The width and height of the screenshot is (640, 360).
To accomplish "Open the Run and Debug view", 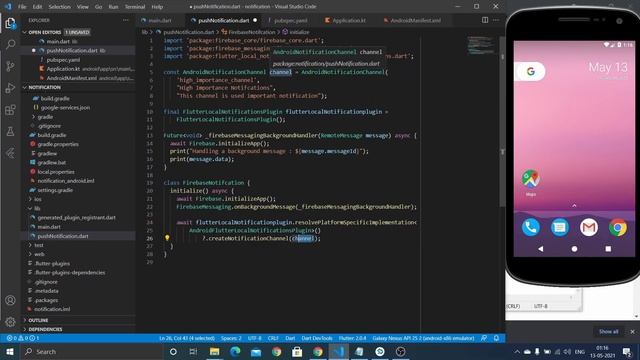I will click(10, 88).
